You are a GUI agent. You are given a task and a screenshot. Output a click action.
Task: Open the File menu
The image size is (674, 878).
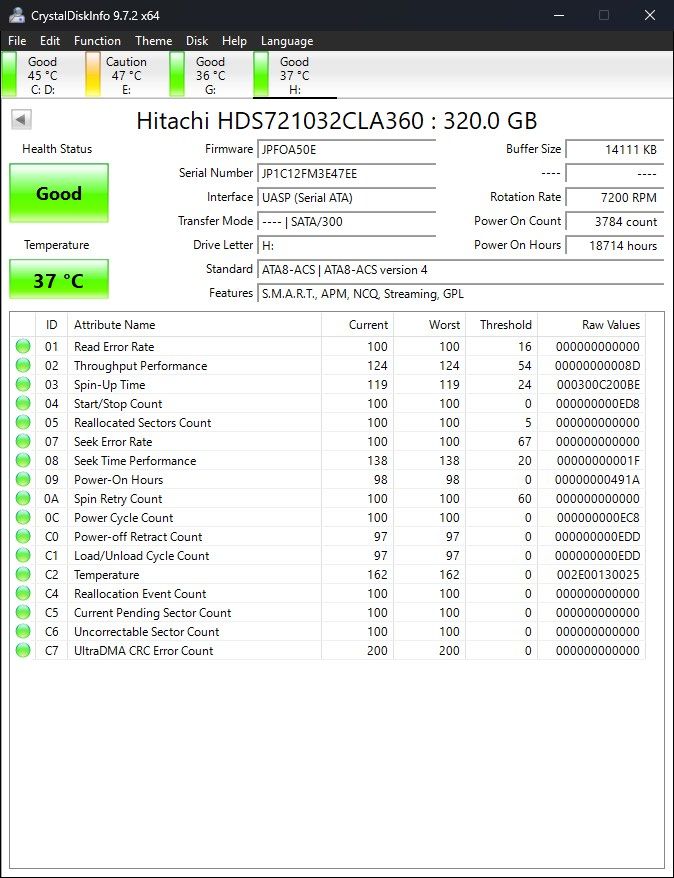(x=17, y=41)
